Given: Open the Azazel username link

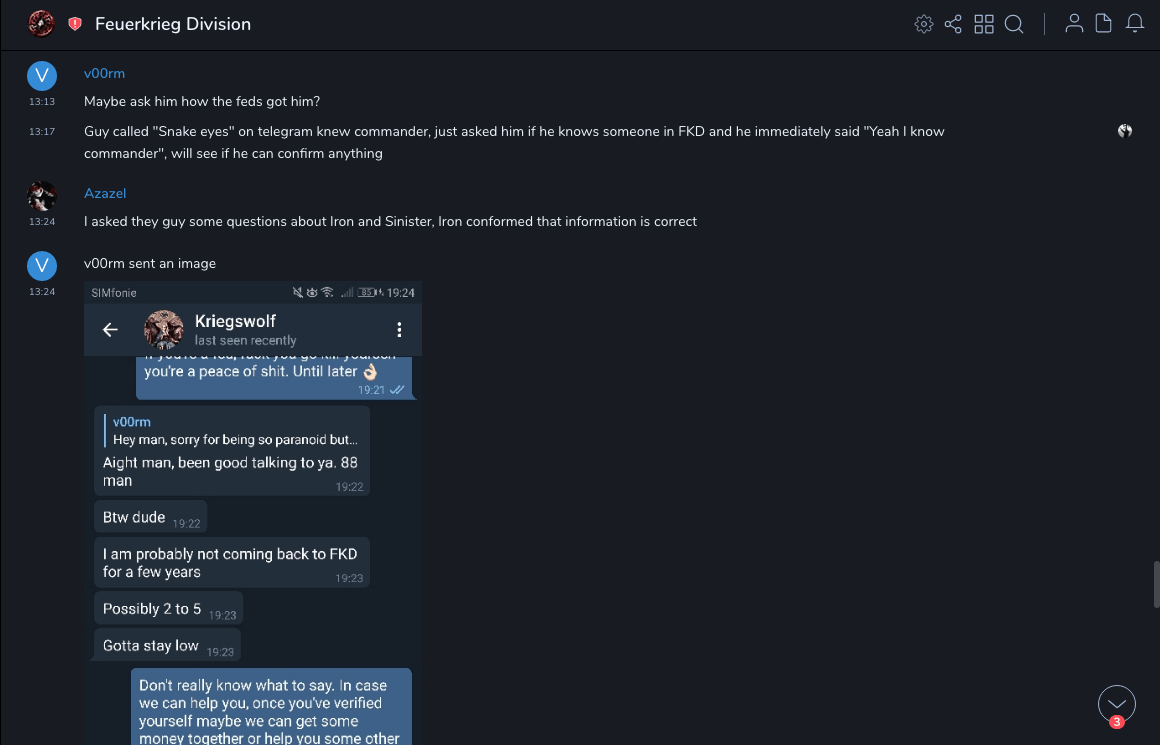Looking at the screenshot, I should click(105, 193).
